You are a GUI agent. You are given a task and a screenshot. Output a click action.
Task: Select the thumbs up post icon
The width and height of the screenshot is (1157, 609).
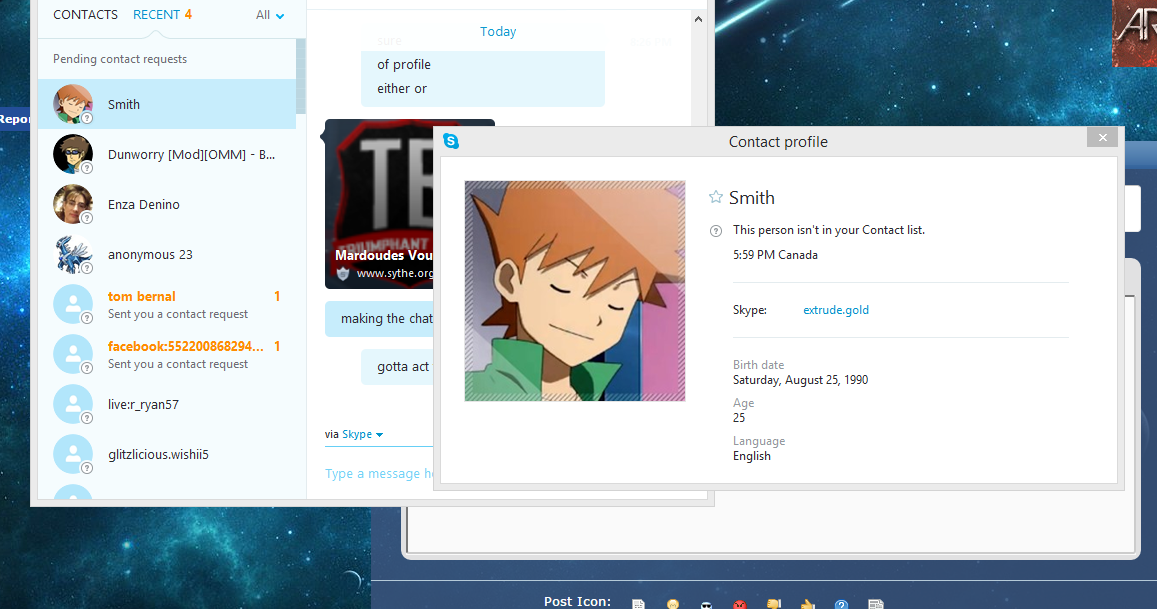[807, 605]
